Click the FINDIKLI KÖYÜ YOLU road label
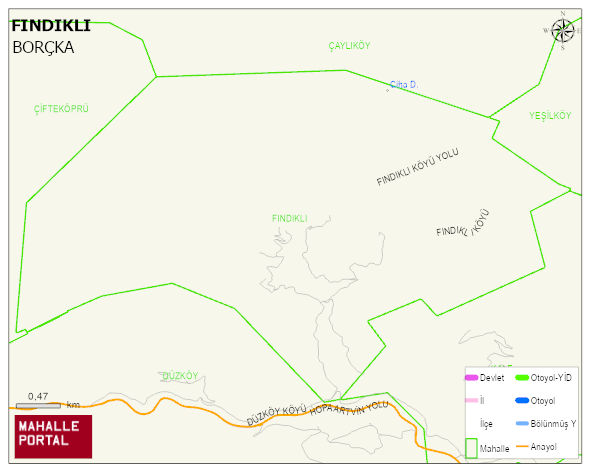Image resolution: width=591 pixels, height=472 pixels. (418, 167)
